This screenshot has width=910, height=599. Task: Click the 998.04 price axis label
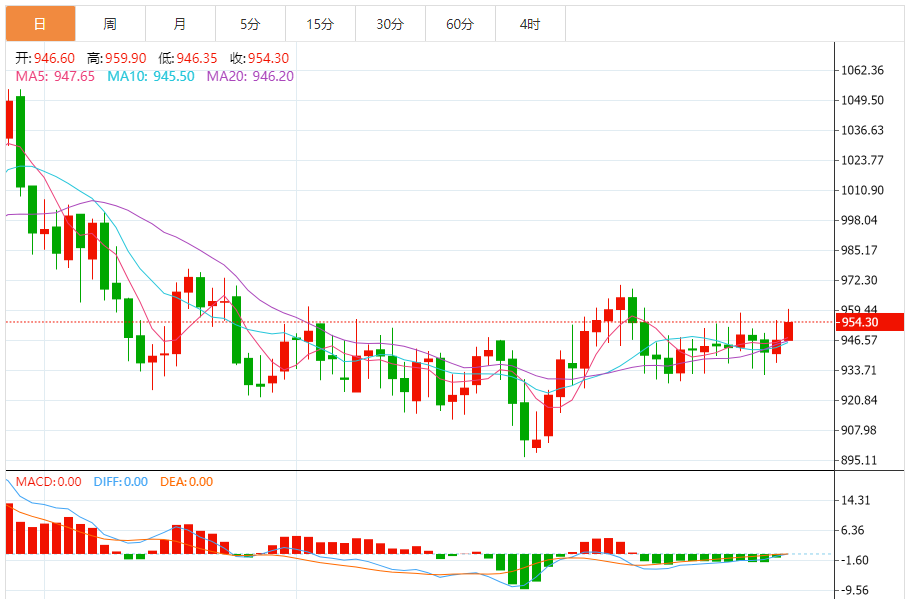click(x=860, y=220)
